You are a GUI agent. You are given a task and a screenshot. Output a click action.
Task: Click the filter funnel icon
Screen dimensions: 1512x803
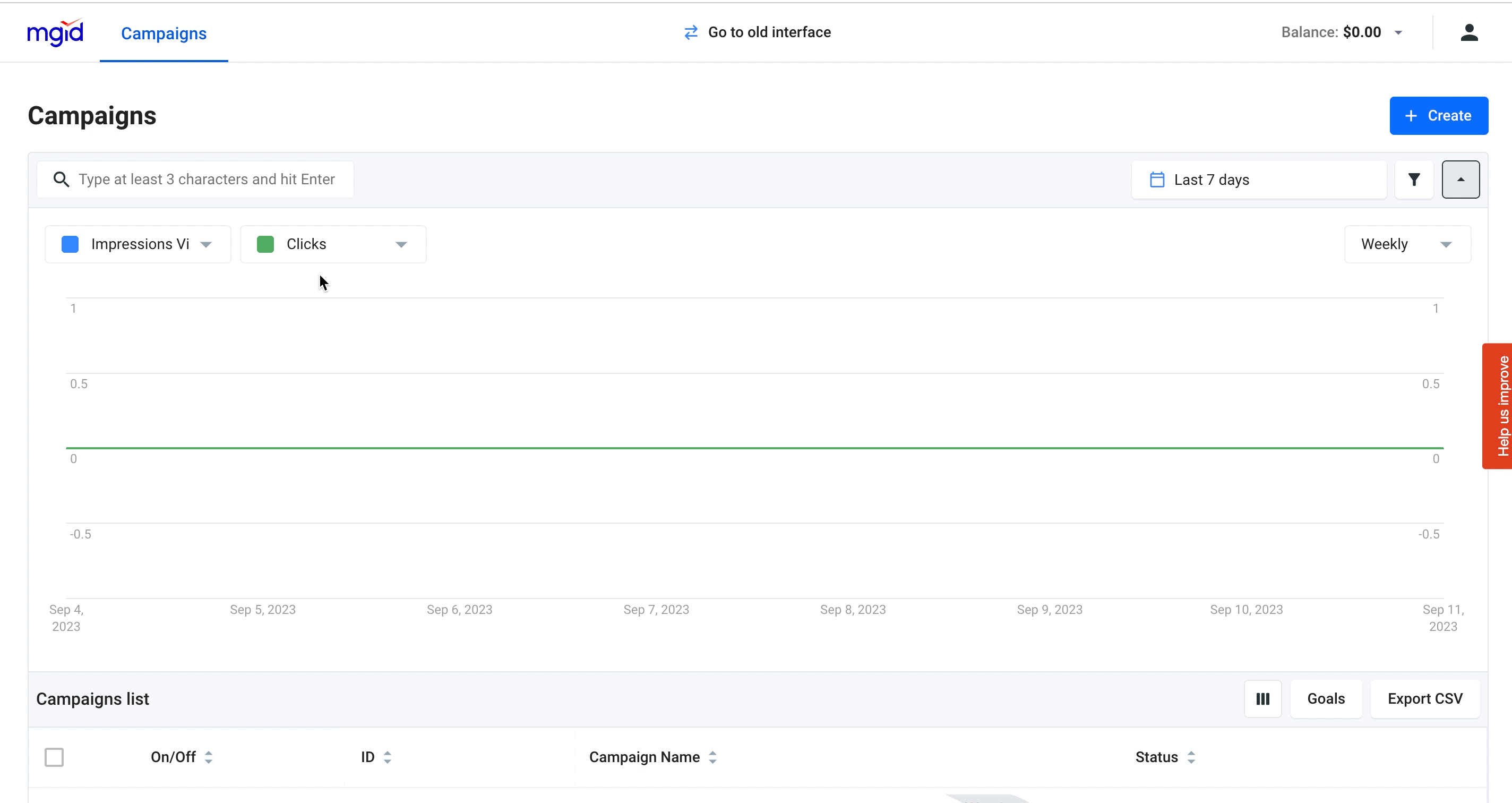click(x=1414, y=180)
